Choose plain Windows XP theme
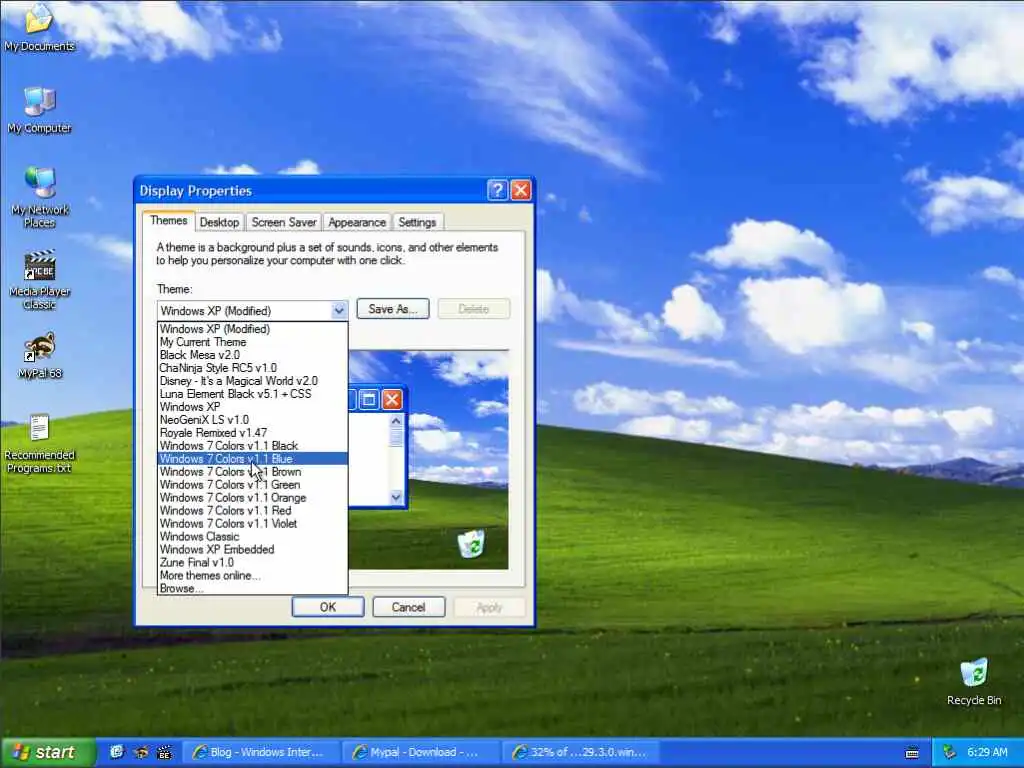 click(x=253, y=407)
